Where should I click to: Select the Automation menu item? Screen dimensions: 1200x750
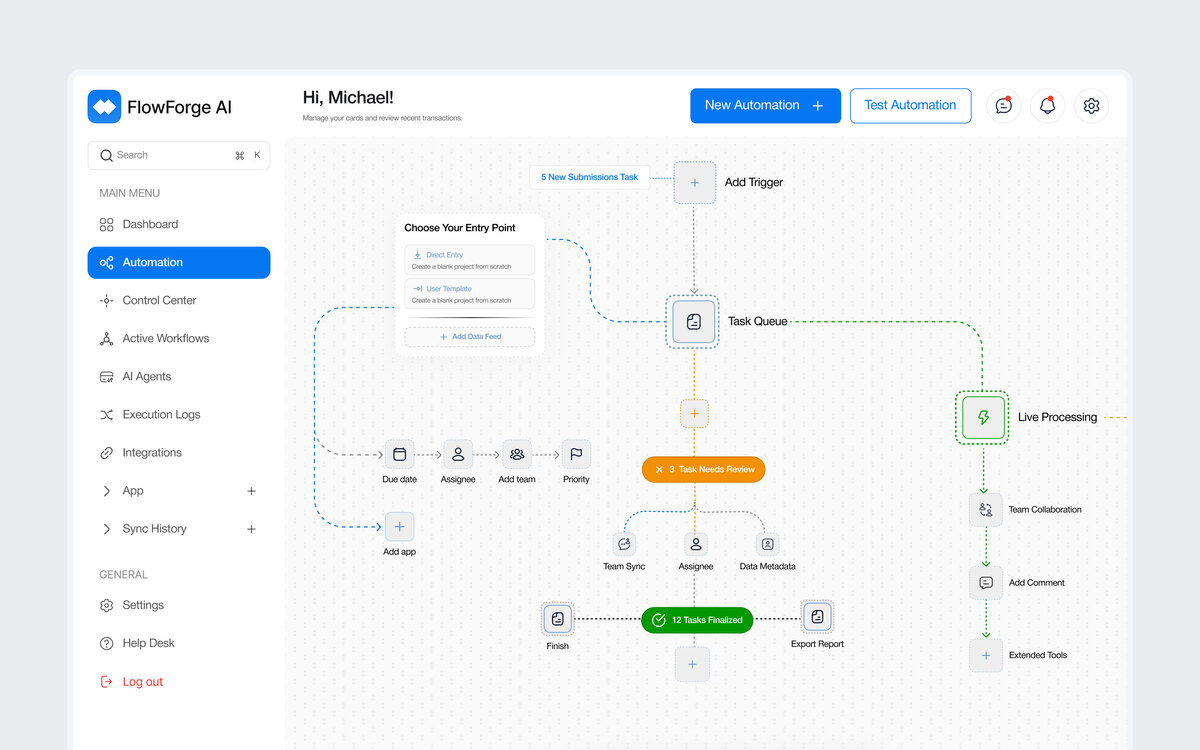pos(179,262)
